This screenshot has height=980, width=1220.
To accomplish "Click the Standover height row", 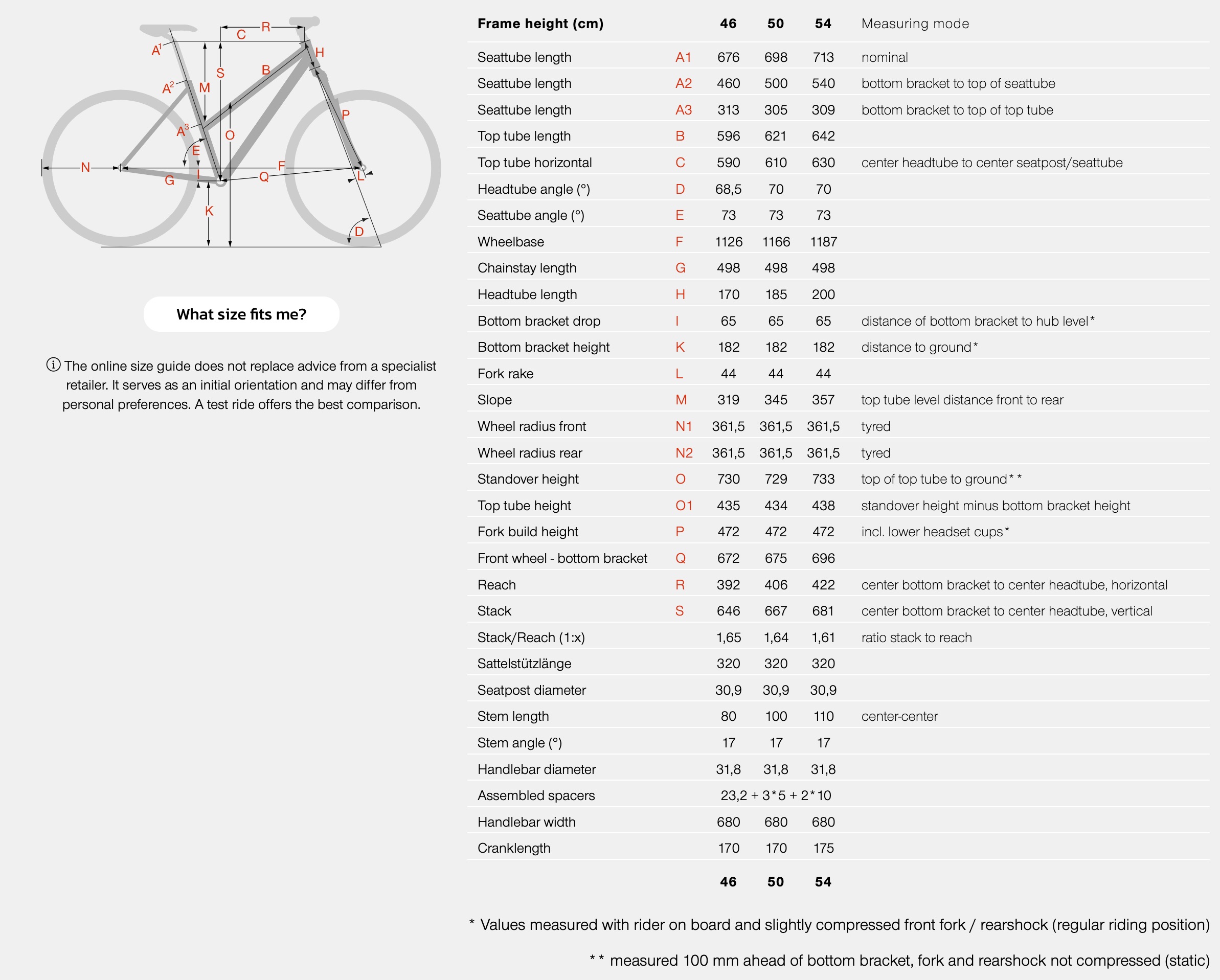I will pyautogui.click(x=838, y=478).
